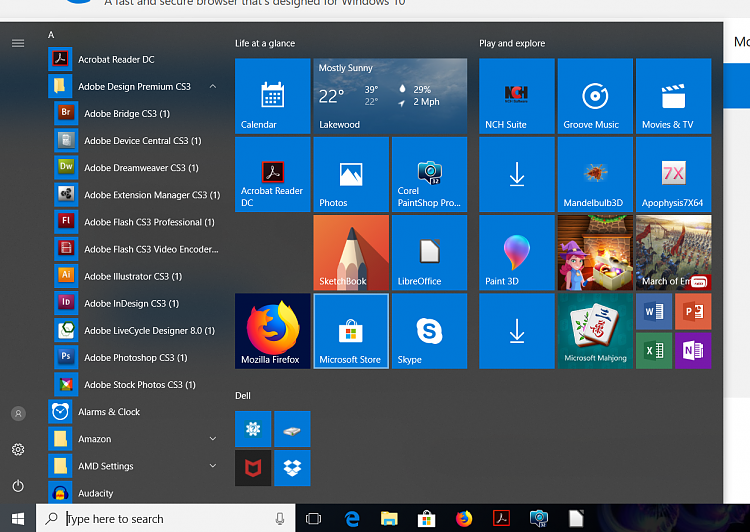Open Adobe Photoshop CS3 (1)
Screen dimensions: 750x532
click(x=137, y=357)
